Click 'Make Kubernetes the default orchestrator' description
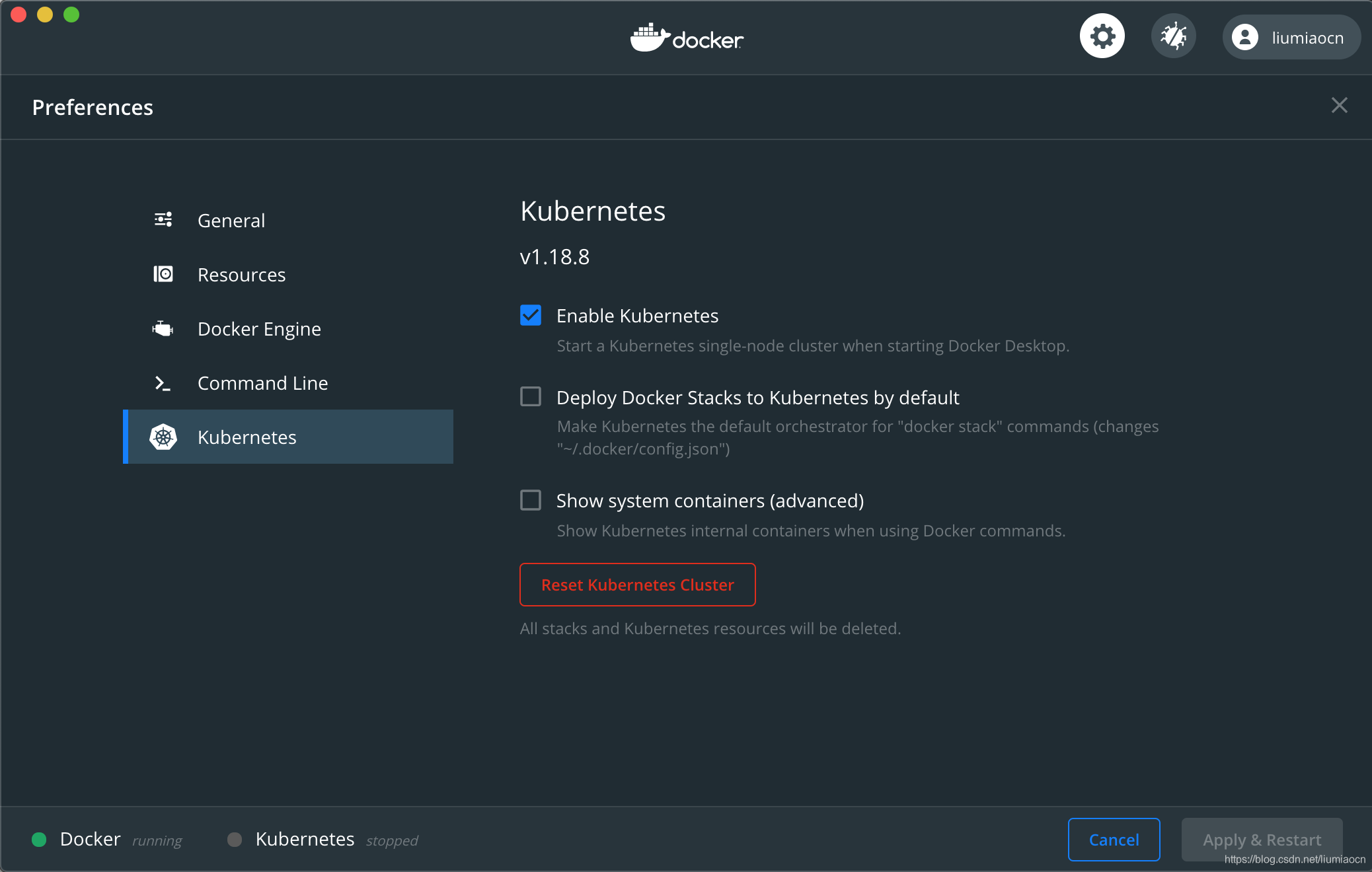This screenshot has height=872, width=1372. point(858,437)
